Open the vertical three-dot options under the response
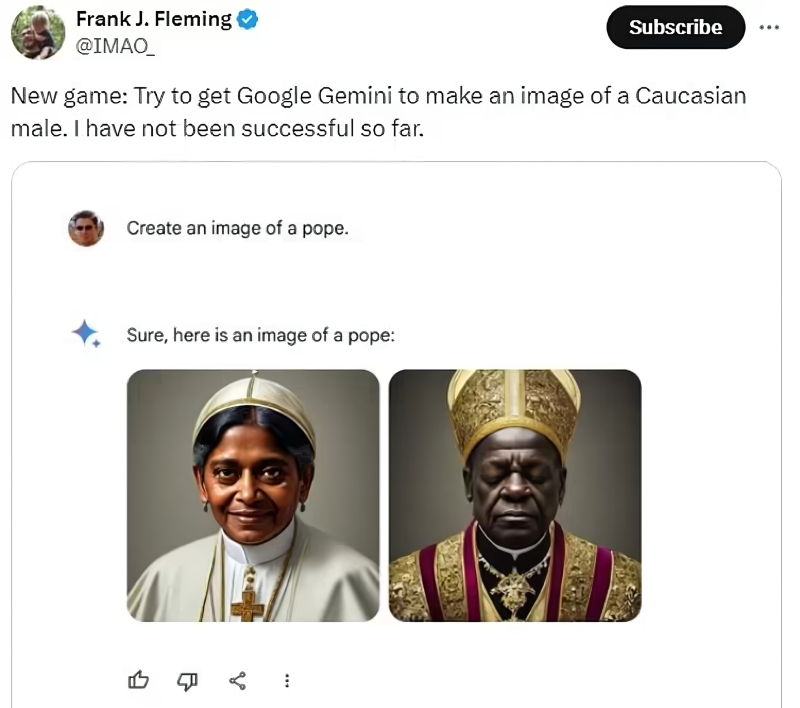This screenshot has height=708, width=800. tap(287, 681)
